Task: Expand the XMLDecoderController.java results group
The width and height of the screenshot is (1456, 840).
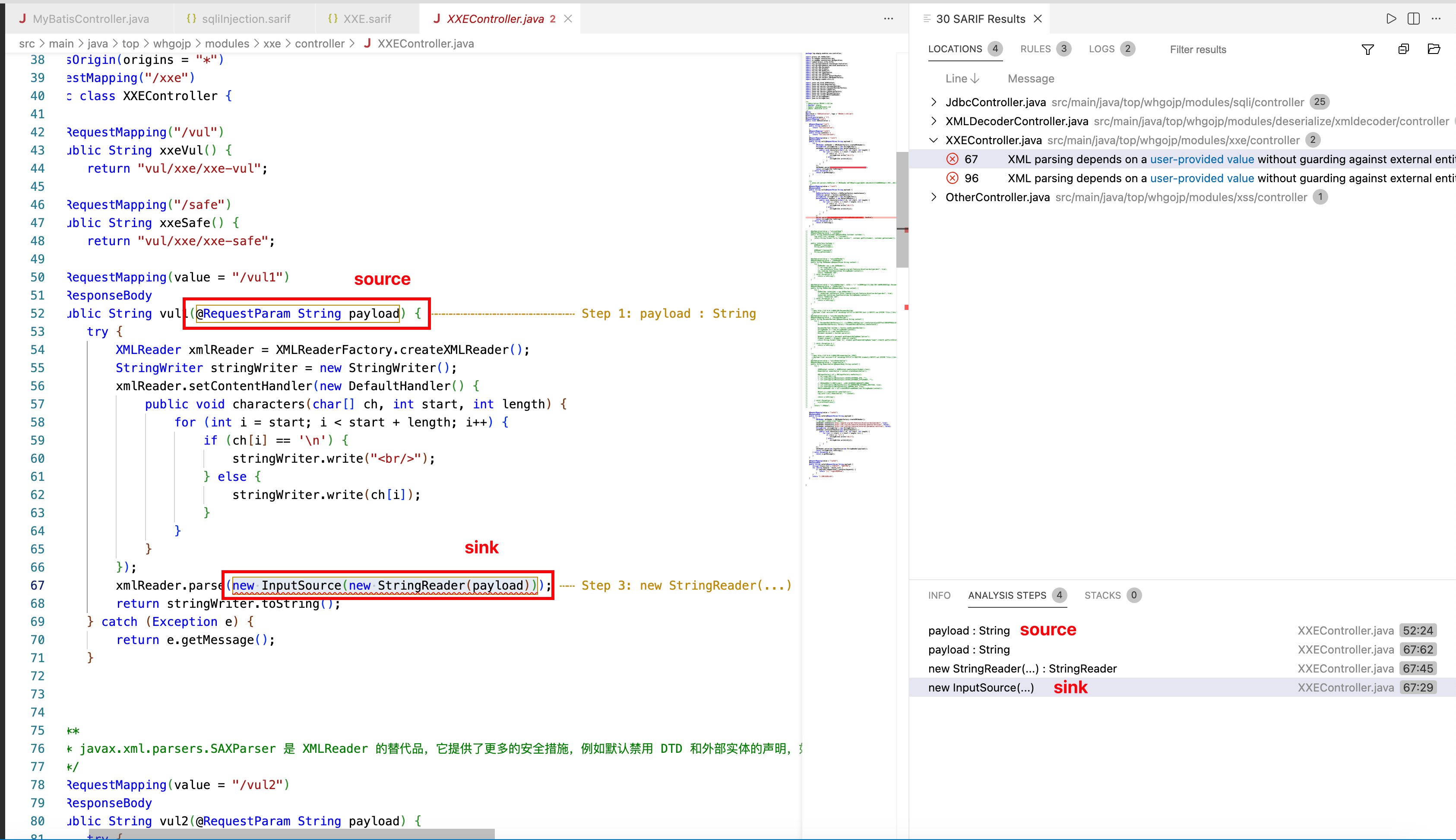Action: point(934,121)
